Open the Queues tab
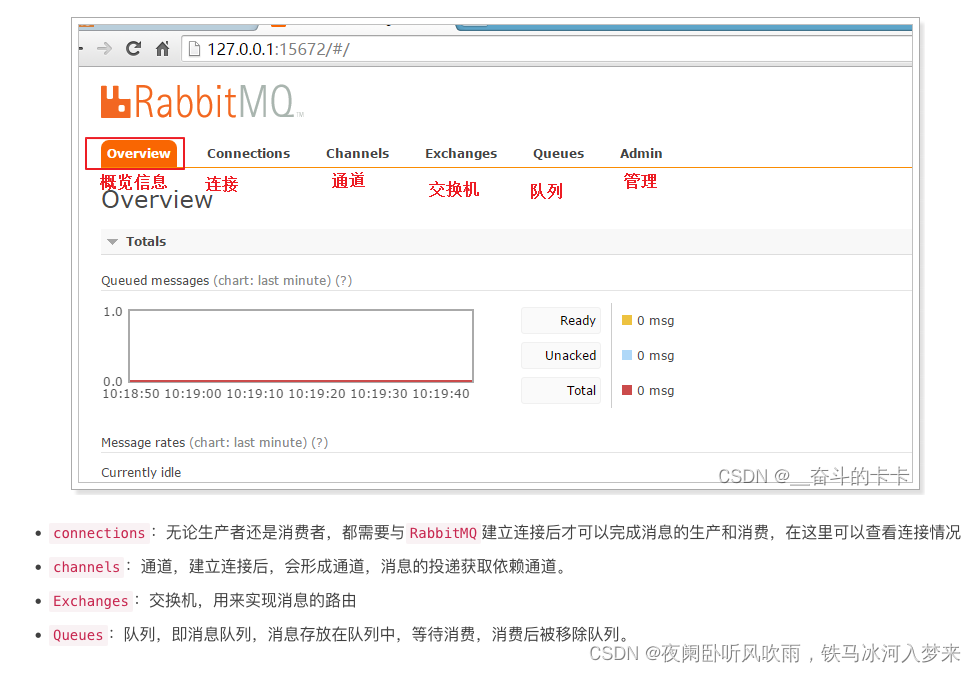Screen dimensions: 976x673 [558, 153]
